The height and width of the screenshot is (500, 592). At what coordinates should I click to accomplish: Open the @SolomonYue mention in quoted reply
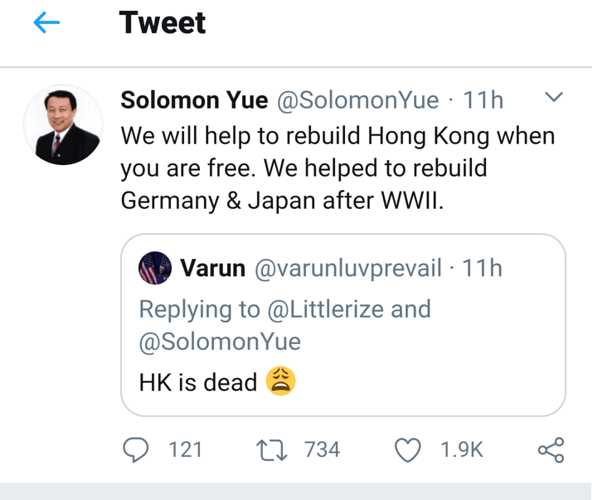coord(220,342)
